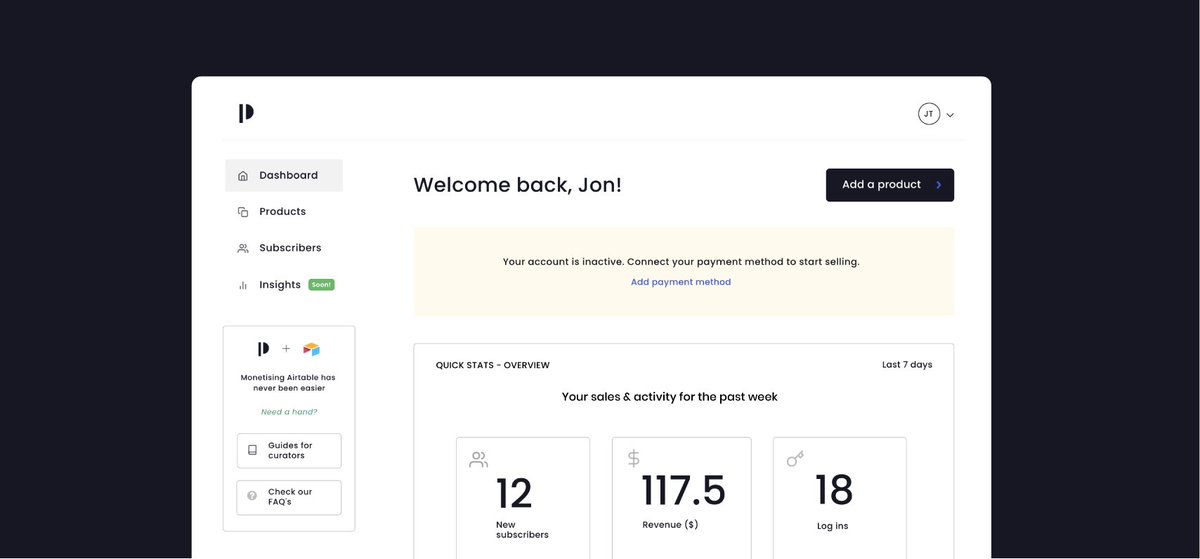Click the Subscribers people icon
Viewport: 1200px width, 559px height.
click(243, 248)
